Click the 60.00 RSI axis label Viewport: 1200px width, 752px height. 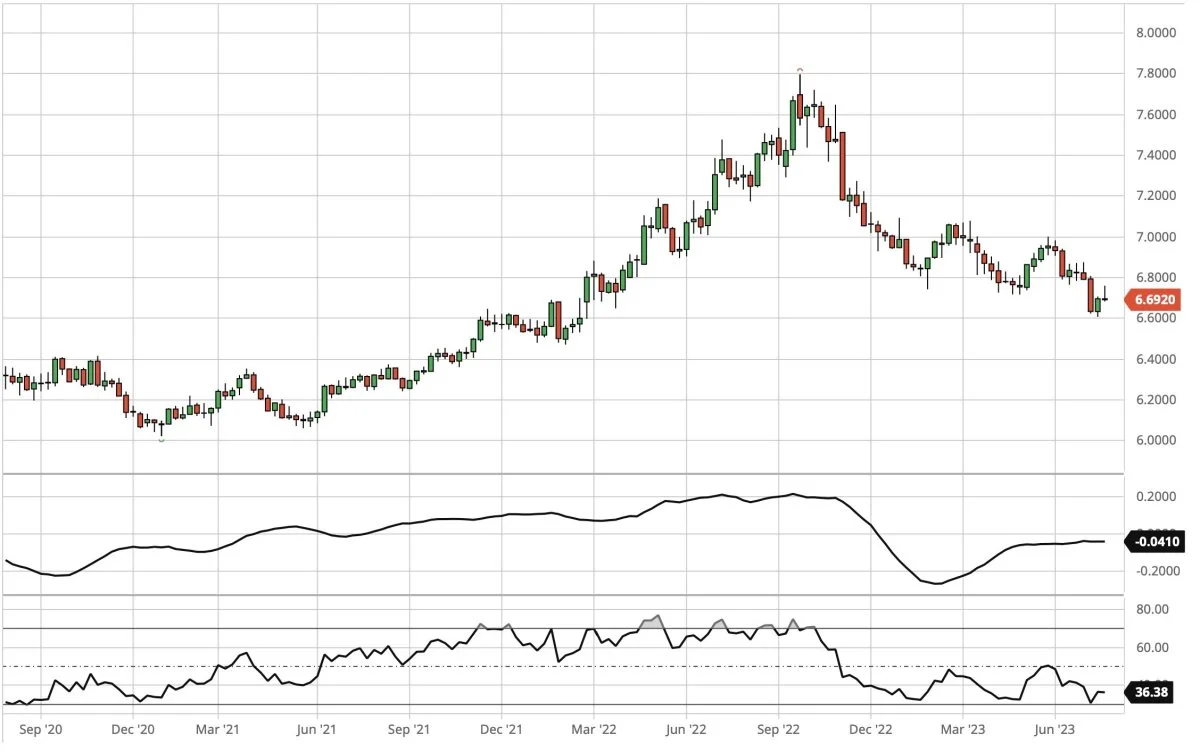coord(1153,647)
